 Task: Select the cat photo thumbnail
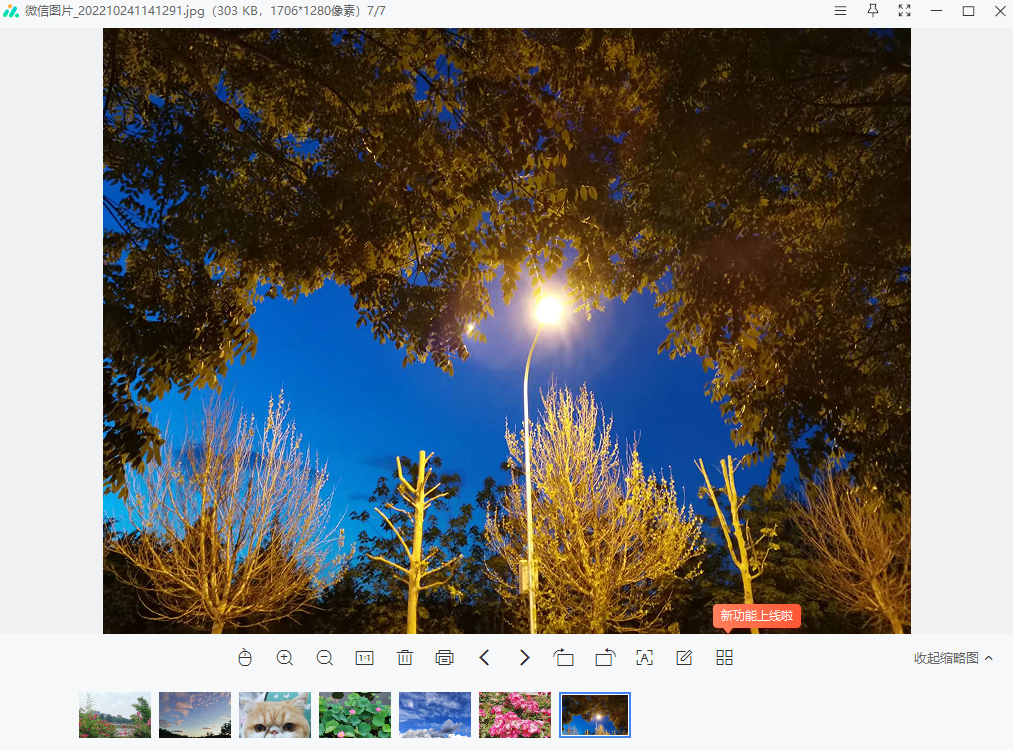click(274, 714)
